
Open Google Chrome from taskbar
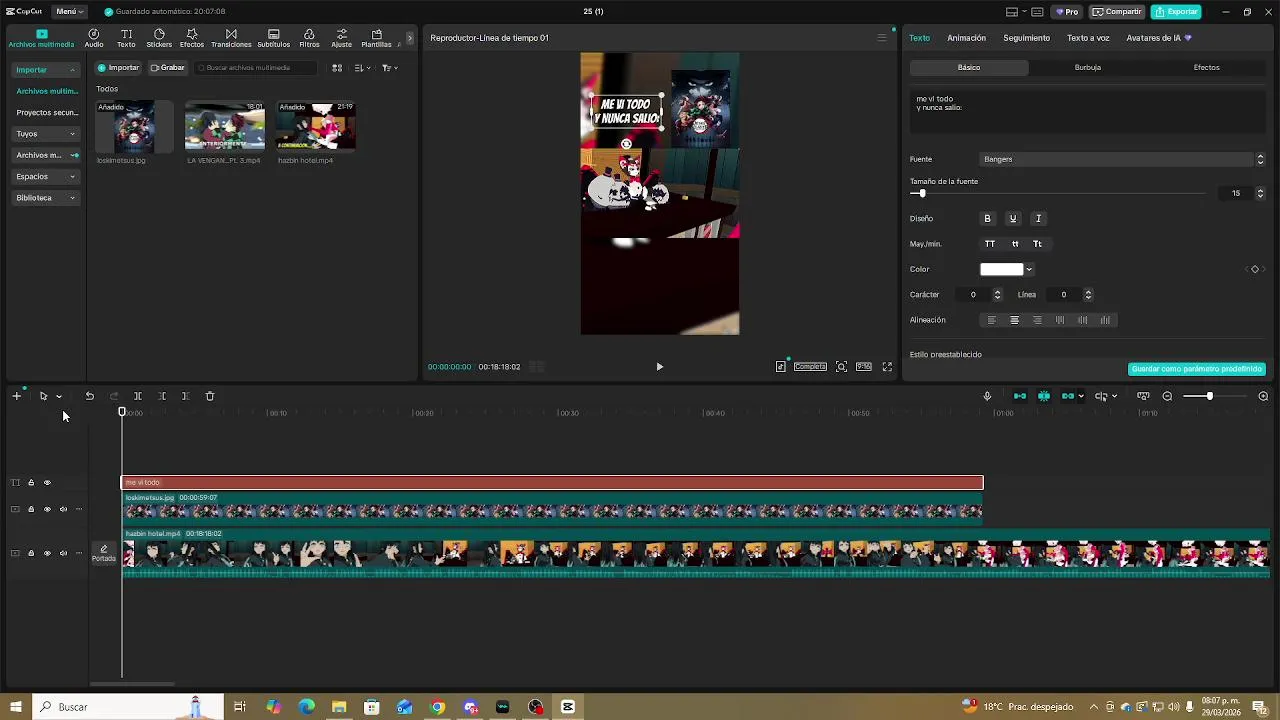click(x=437, y=707)
